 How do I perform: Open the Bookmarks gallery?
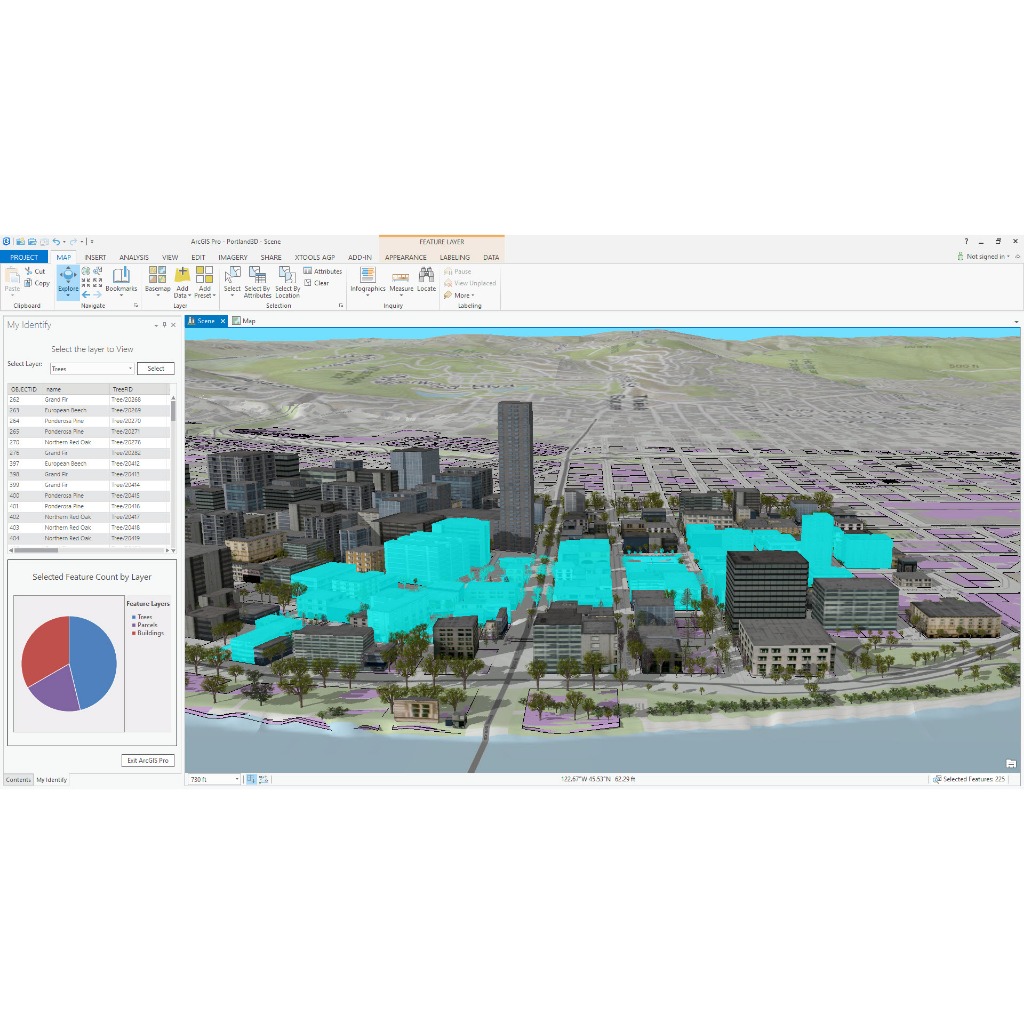(121, 281)
